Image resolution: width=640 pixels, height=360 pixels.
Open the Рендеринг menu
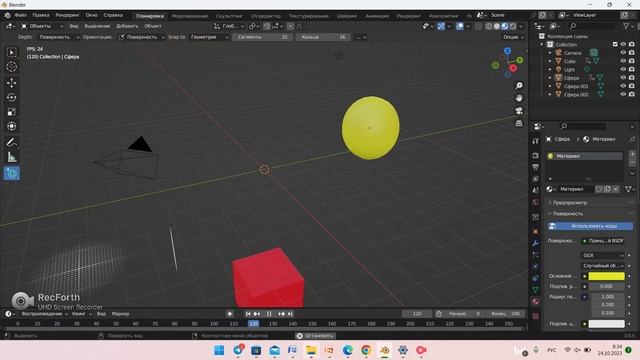coord(67,15)
